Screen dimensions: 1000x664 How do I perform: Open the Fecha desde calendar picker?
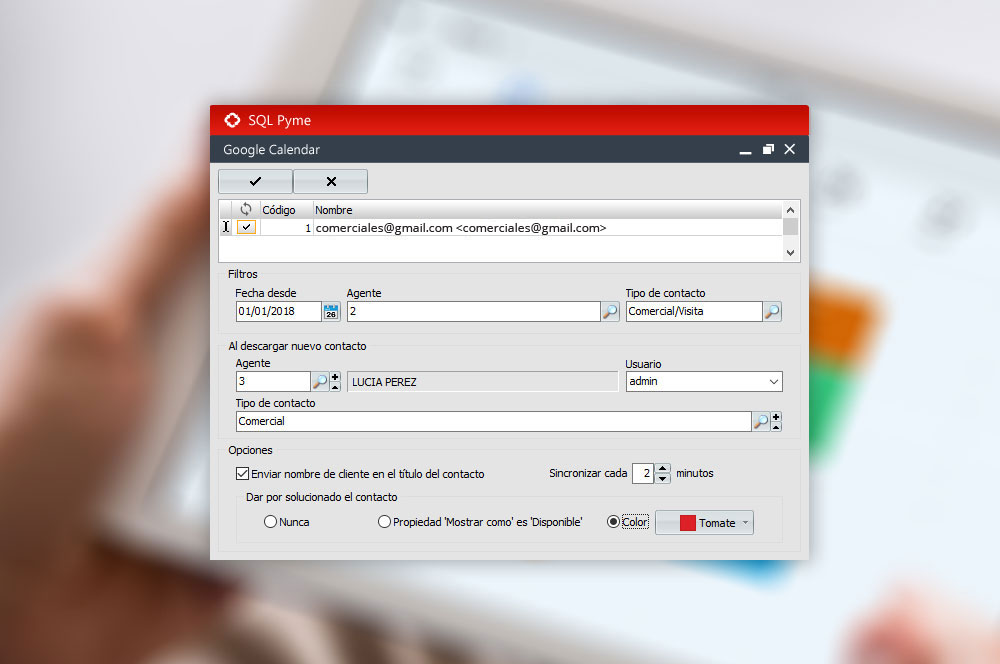331,312
